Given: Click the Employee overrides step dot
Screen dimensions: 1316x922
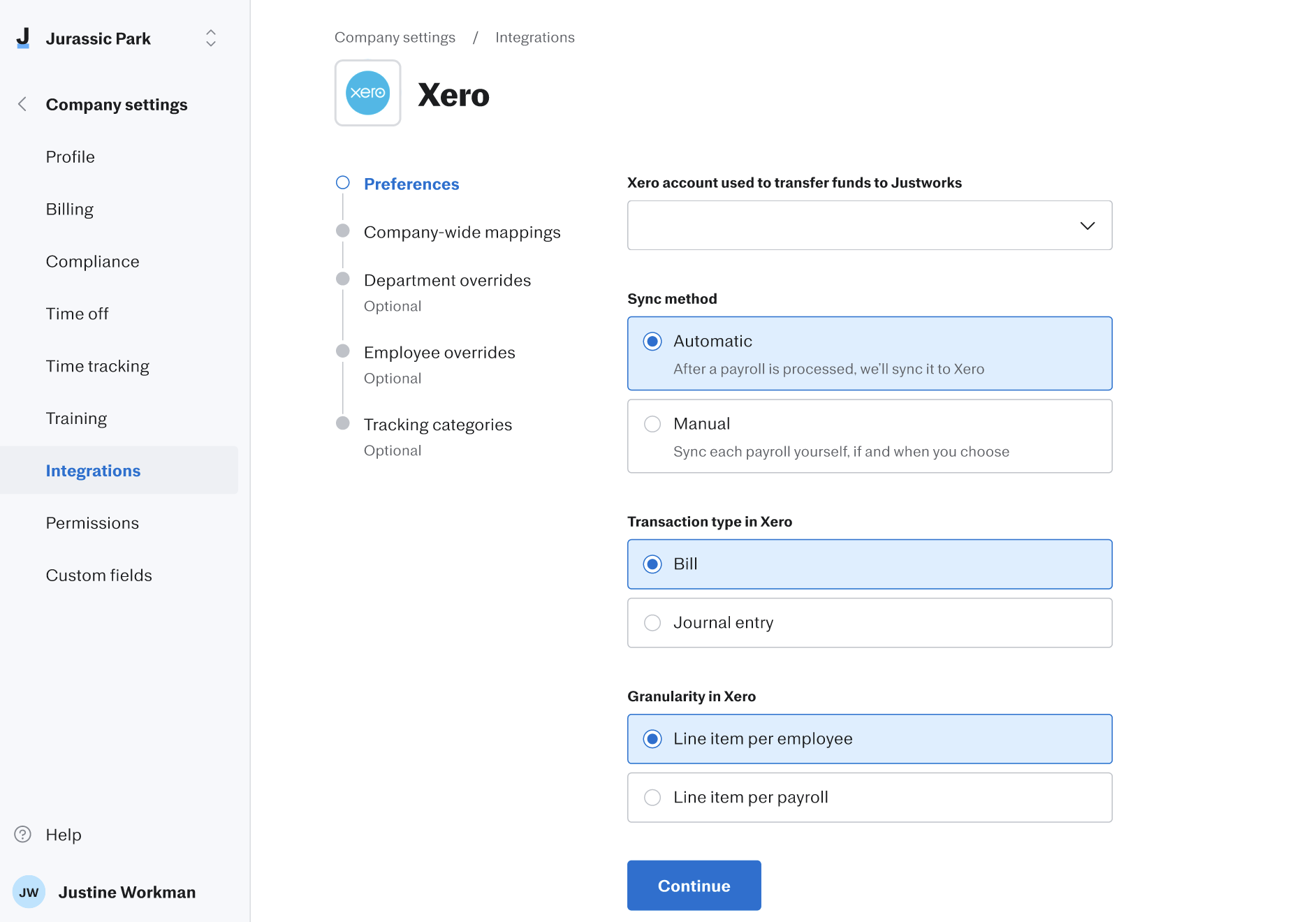Looking at the screenshot, I should [343, 351].
